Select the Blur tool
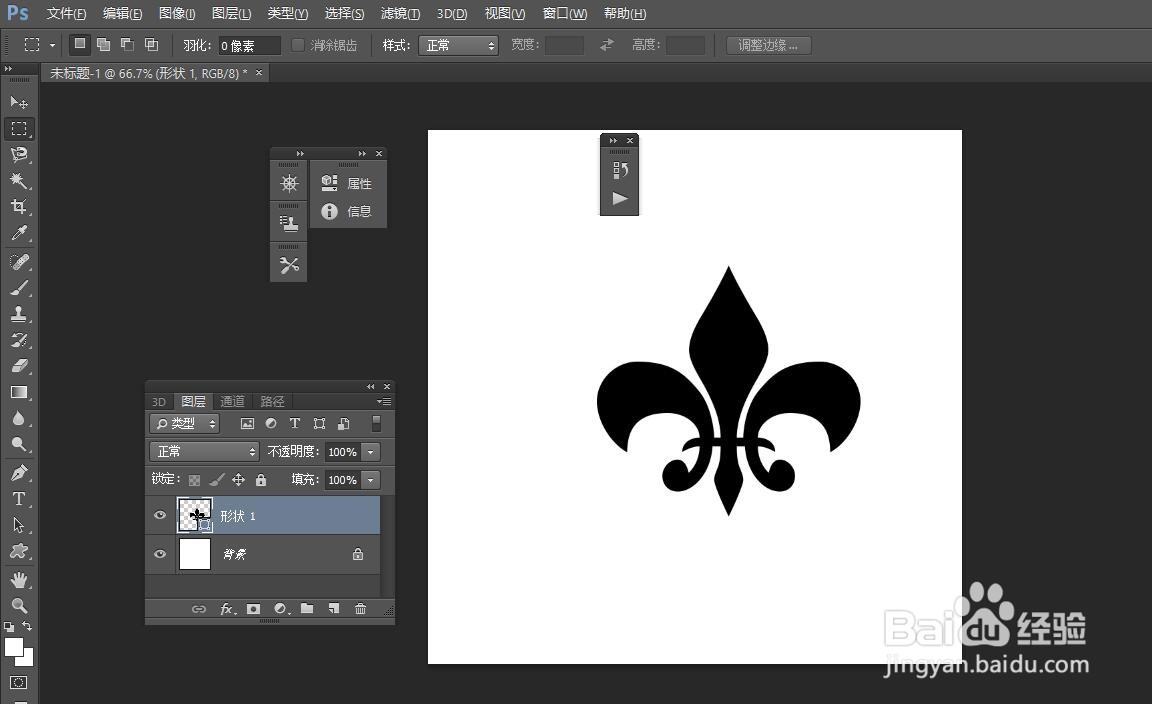1152x704 pixels. [x=19, y=418]
